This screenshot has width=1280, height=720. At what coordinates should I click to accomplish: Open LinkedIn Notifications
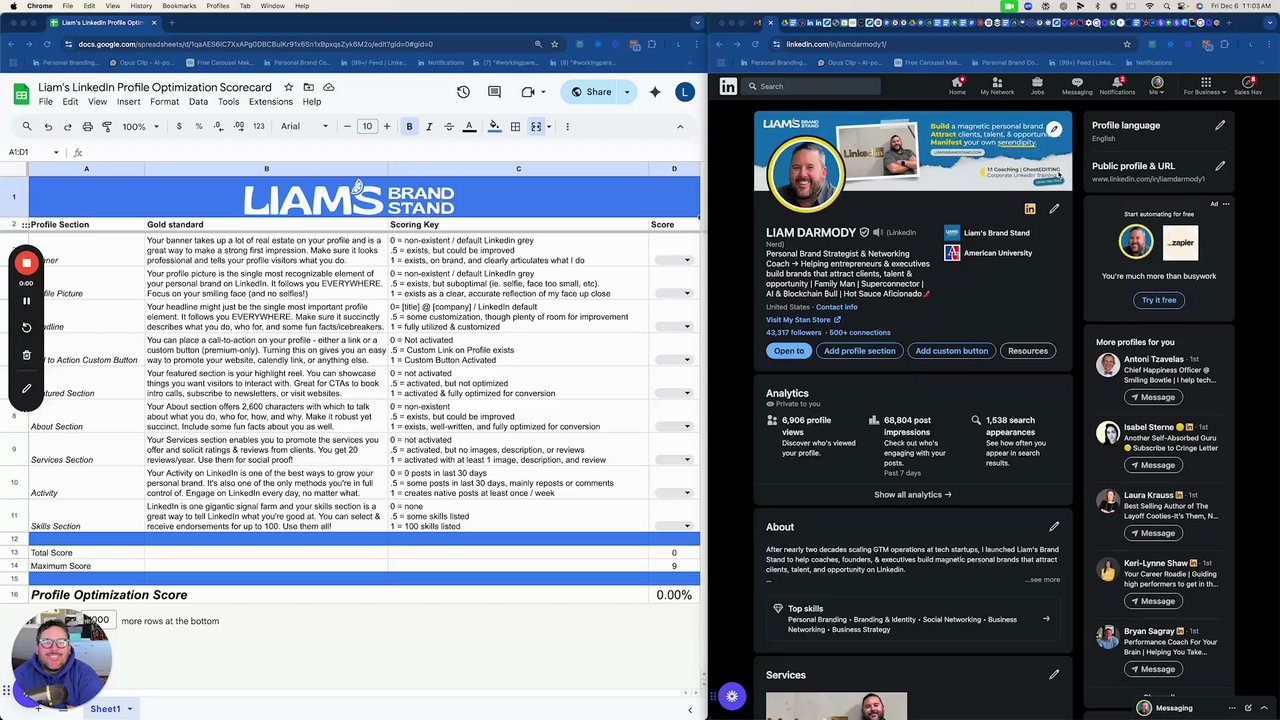click(1117, 87)
